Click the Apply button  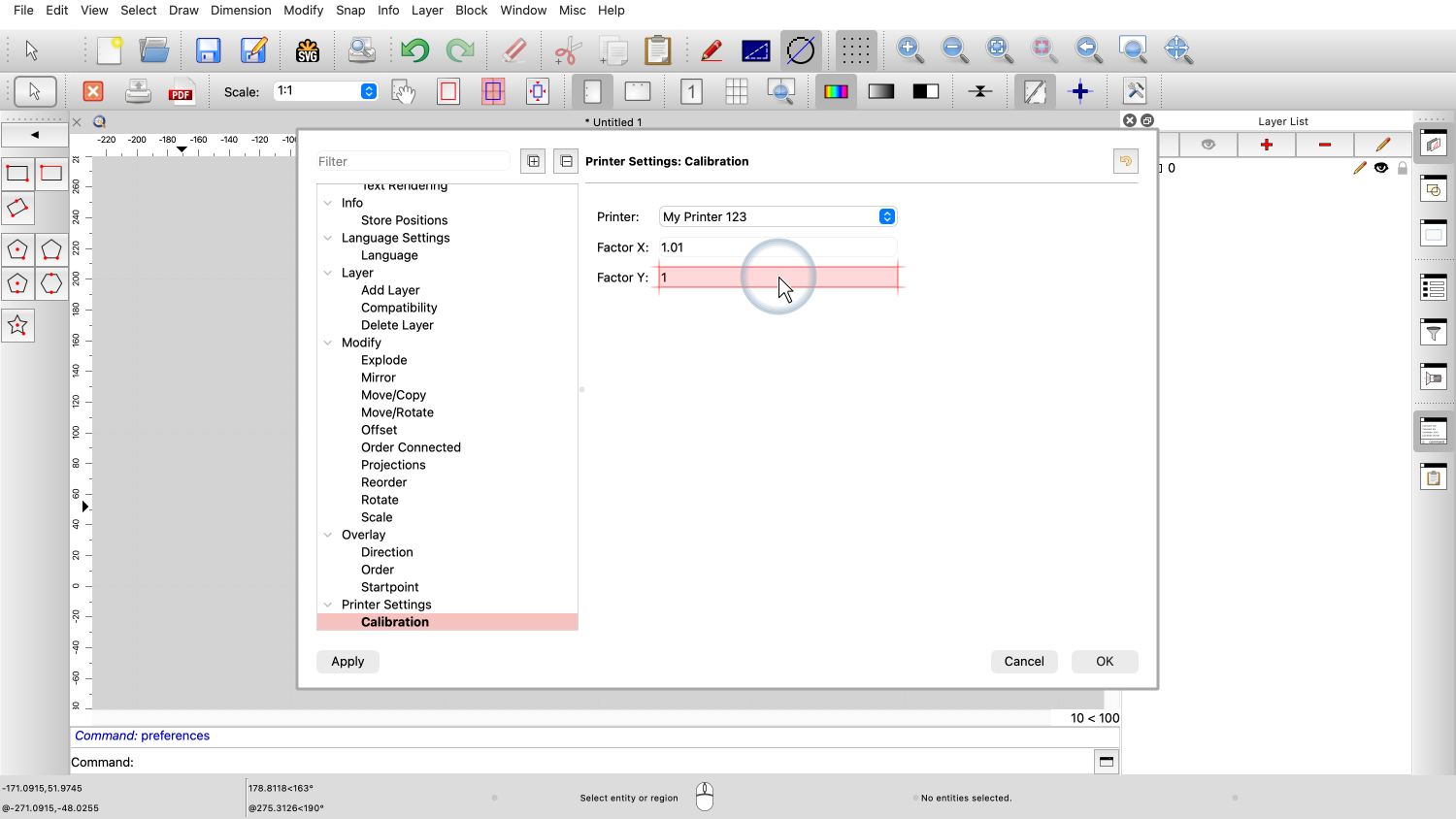point(347,662)
